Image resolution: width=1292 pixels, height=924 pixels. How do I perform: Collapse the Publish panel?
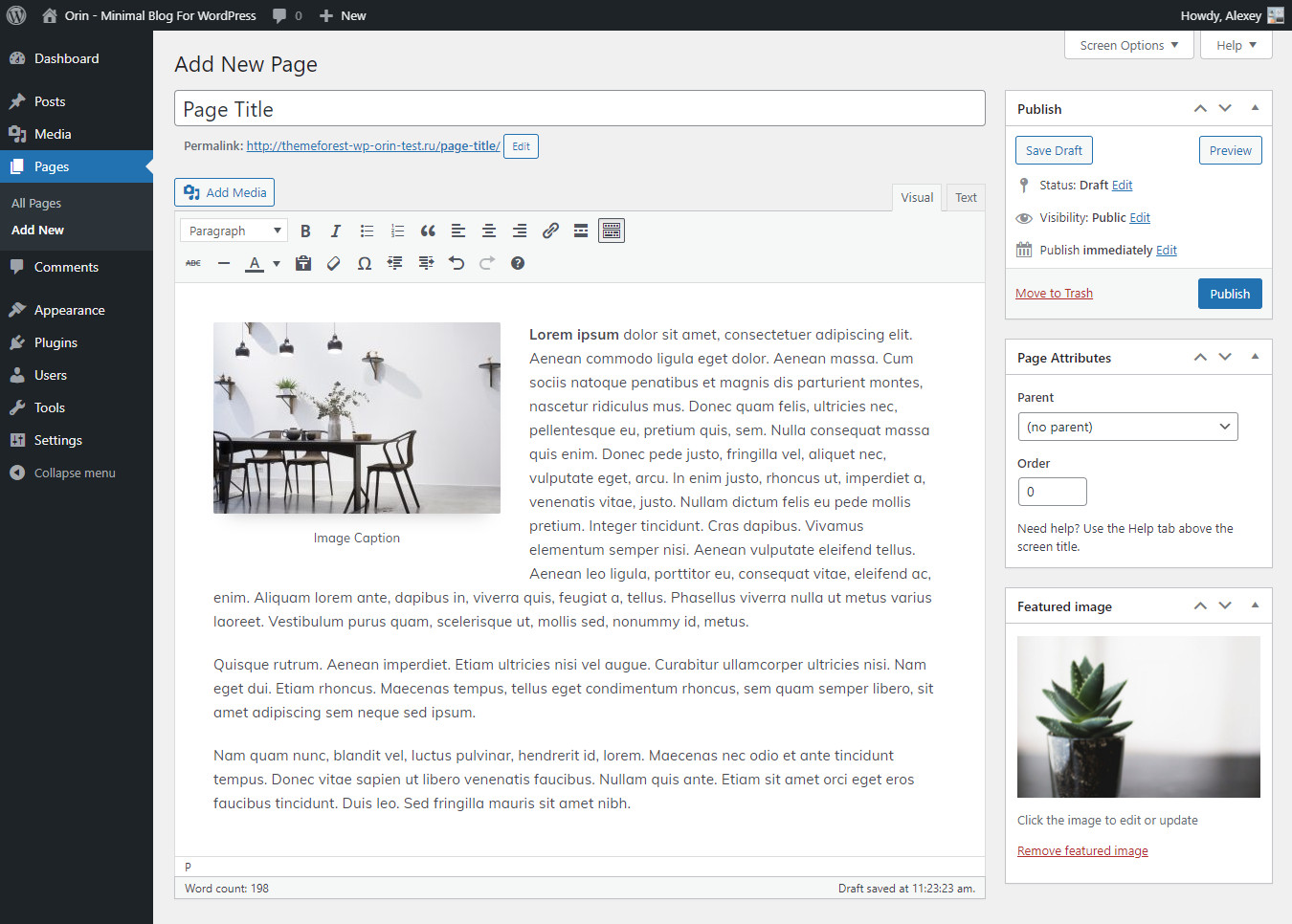pos(1255,108)
